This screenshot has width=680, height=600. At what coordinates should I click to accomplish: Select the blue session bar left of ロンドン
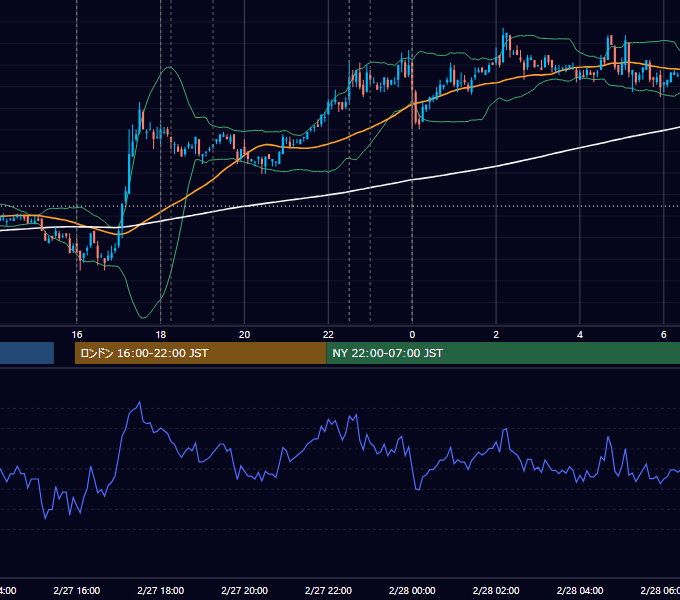(27, 353)
